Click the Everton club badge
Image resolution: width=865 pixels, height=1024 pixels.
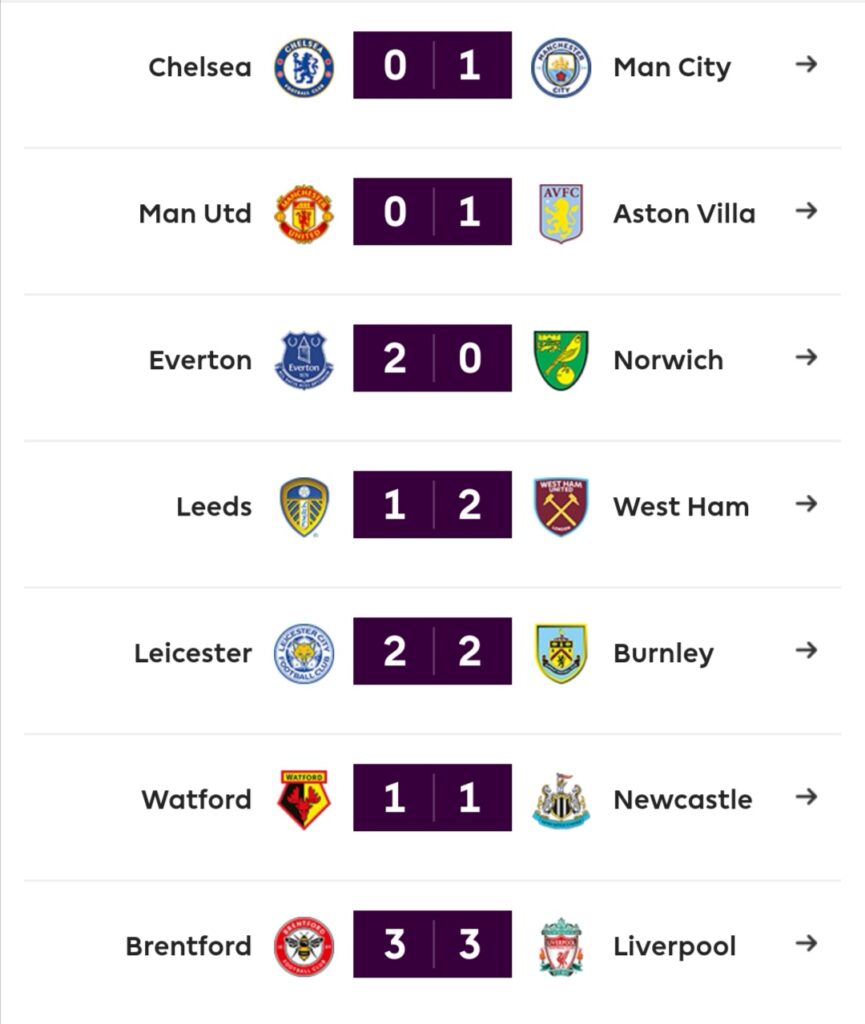(304, 360)
